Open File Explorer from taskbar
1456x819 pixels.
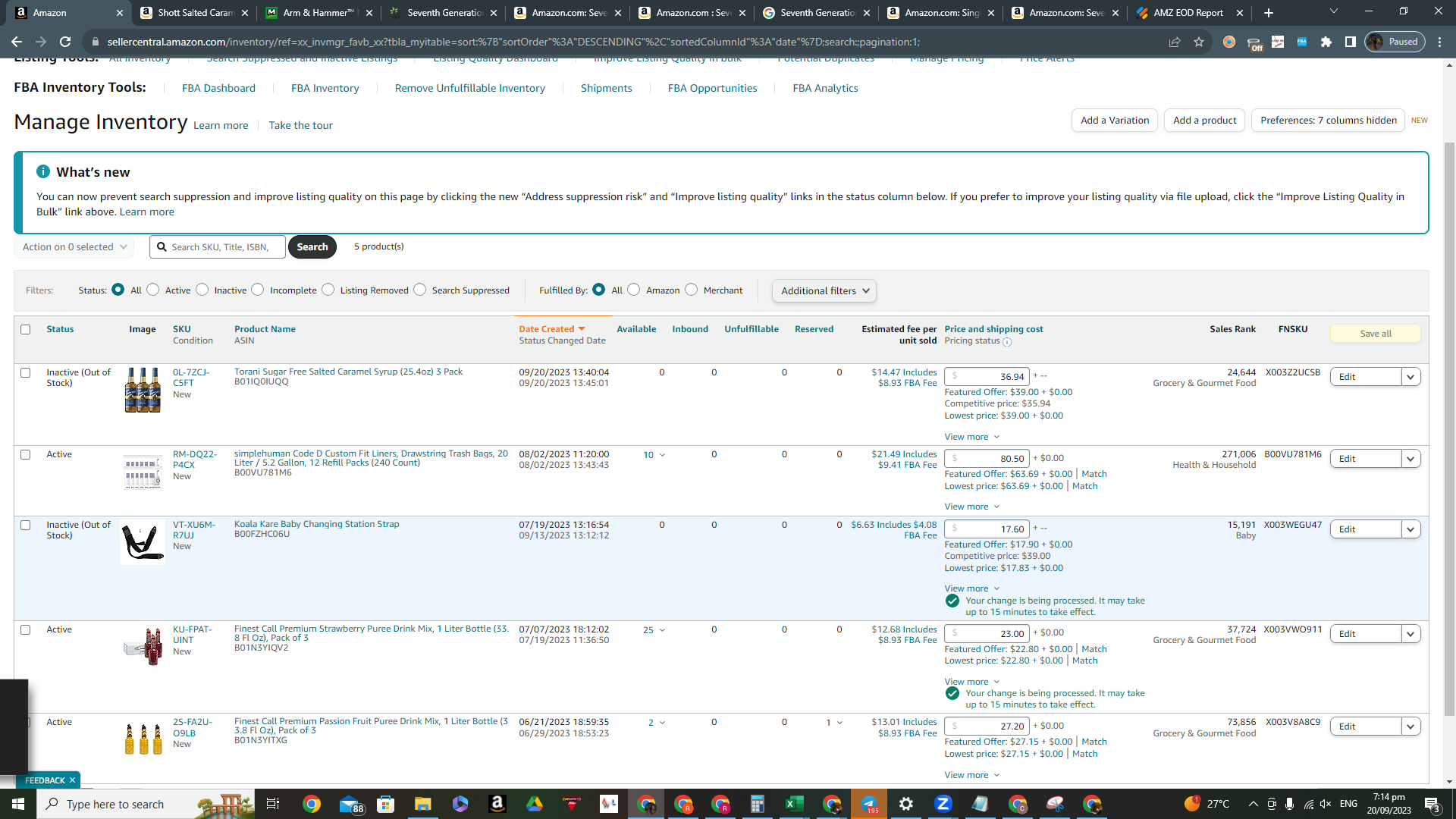422,804
